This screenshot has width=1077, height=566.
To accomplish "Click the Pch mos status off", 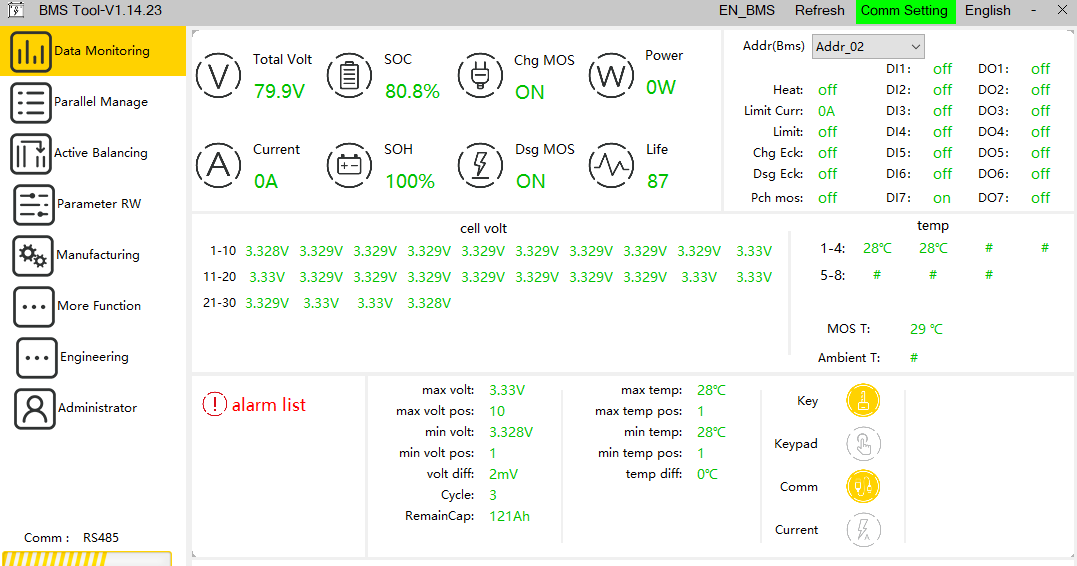I will (x=827, y=198).
